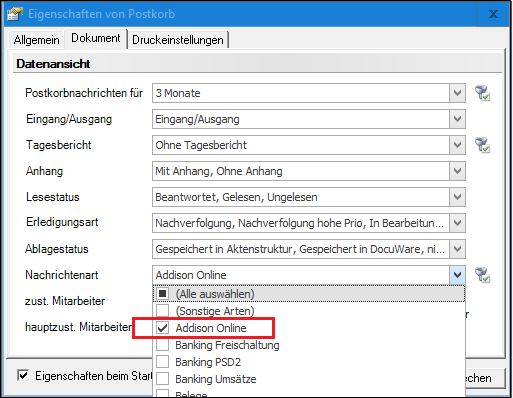Click filter icon next to Postkorbnachrichten für
The image size is (513, 398).
[482, 93]
